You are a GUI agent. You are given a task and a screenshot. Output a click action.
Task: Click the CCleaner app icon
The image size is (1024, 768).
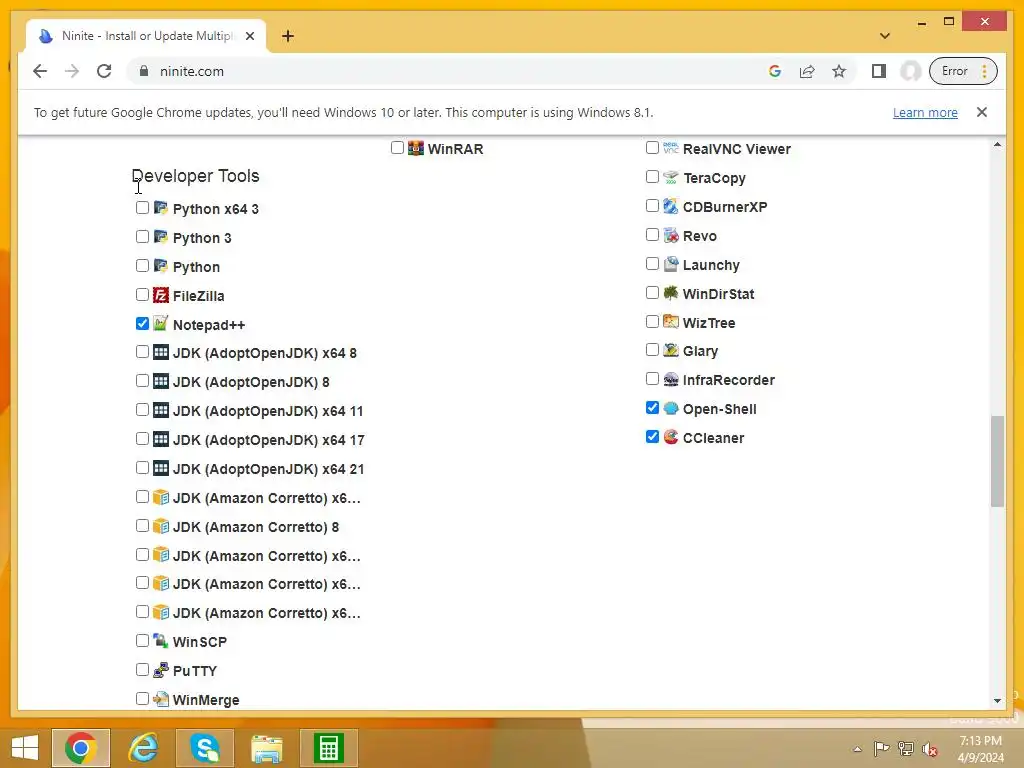click(x=671, y=438)
